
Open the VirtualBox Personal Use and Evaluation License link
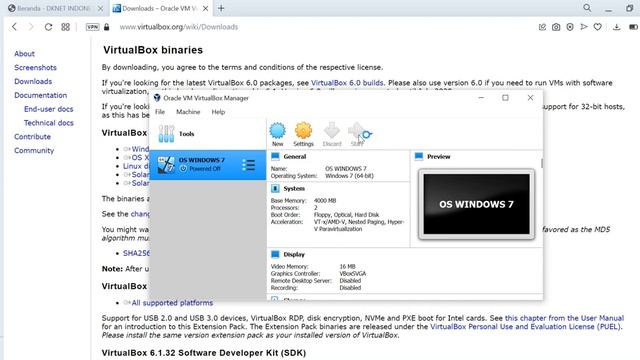[x=526, y=327]
